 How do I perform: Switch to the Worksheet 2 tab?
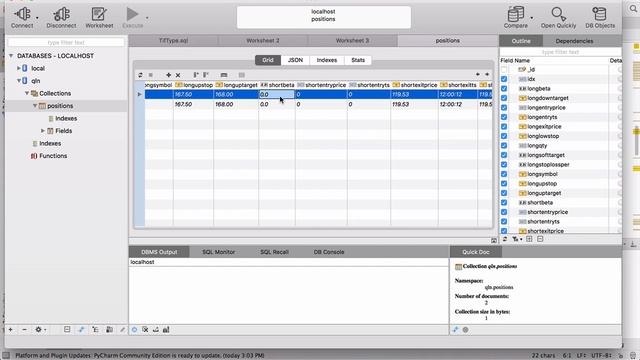click(x=263, y=41)
